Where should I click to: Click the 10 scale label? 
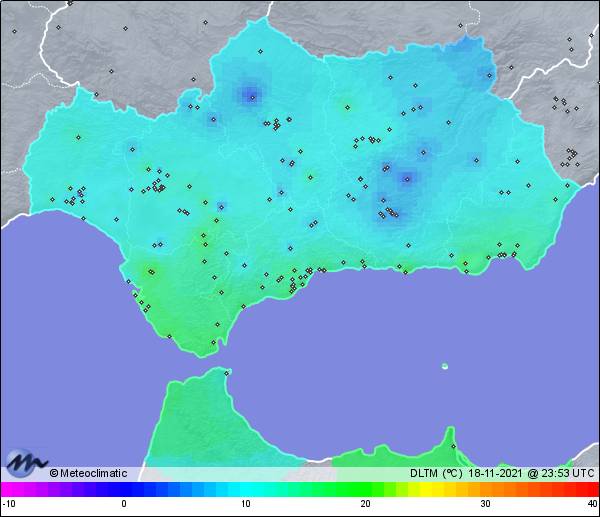pyautogui.click(x=245, y=504)
